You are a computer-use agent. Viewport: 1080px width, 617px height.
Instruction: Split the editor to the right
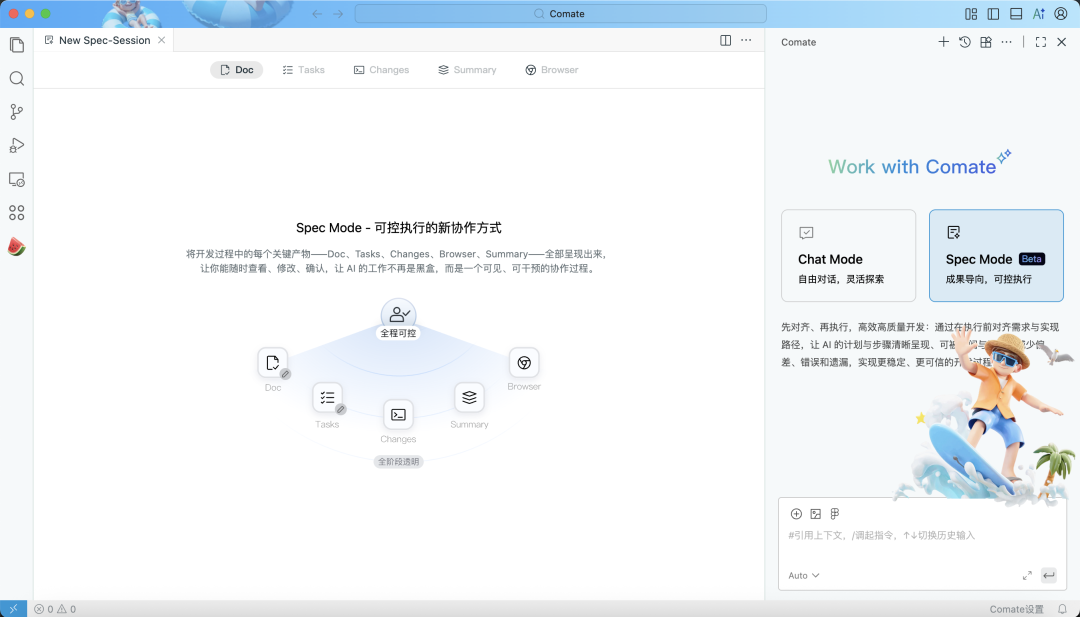pyautogui.click(x=725, y=41)
